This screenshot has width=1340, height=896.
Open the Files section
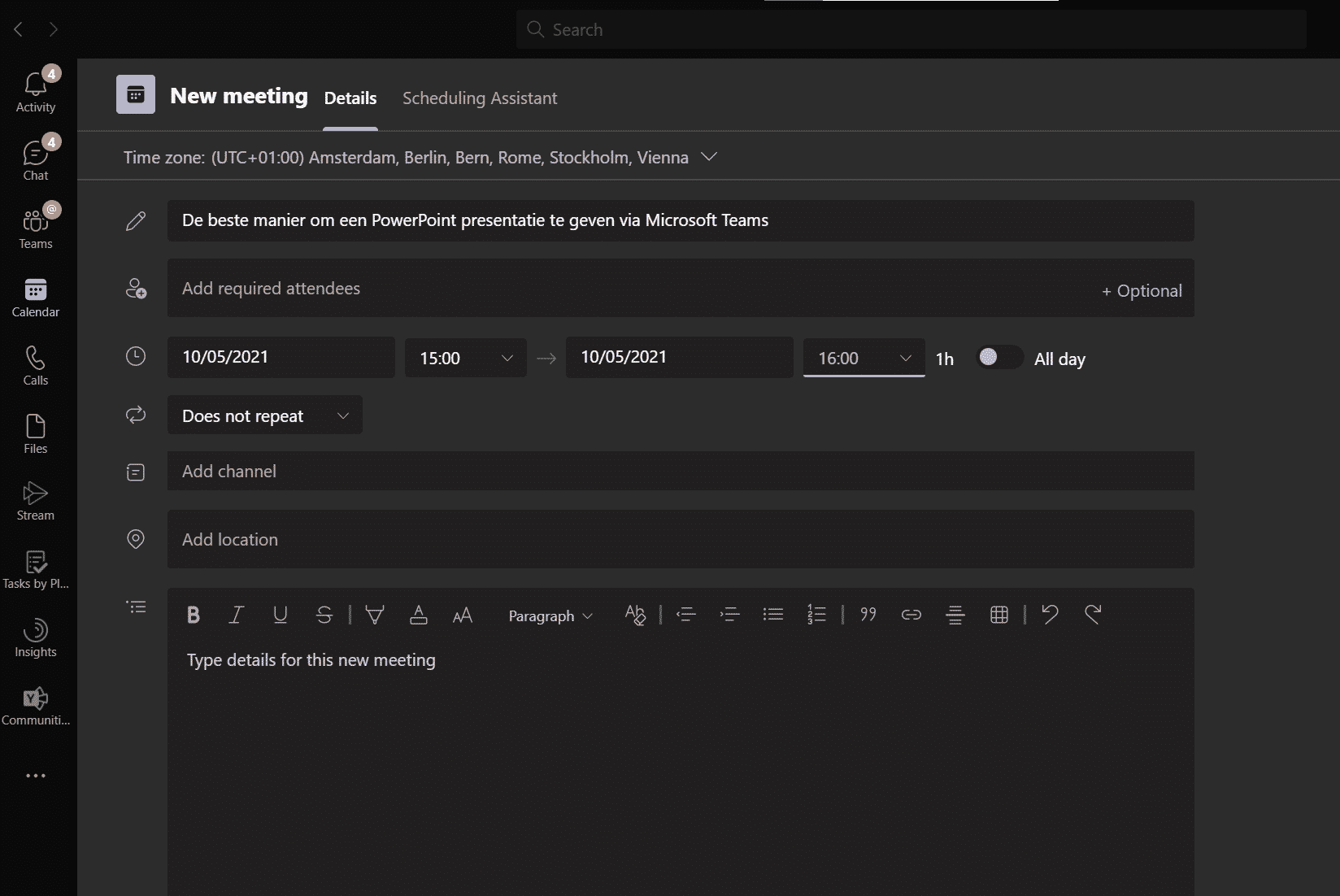click(x=36, y=433)
